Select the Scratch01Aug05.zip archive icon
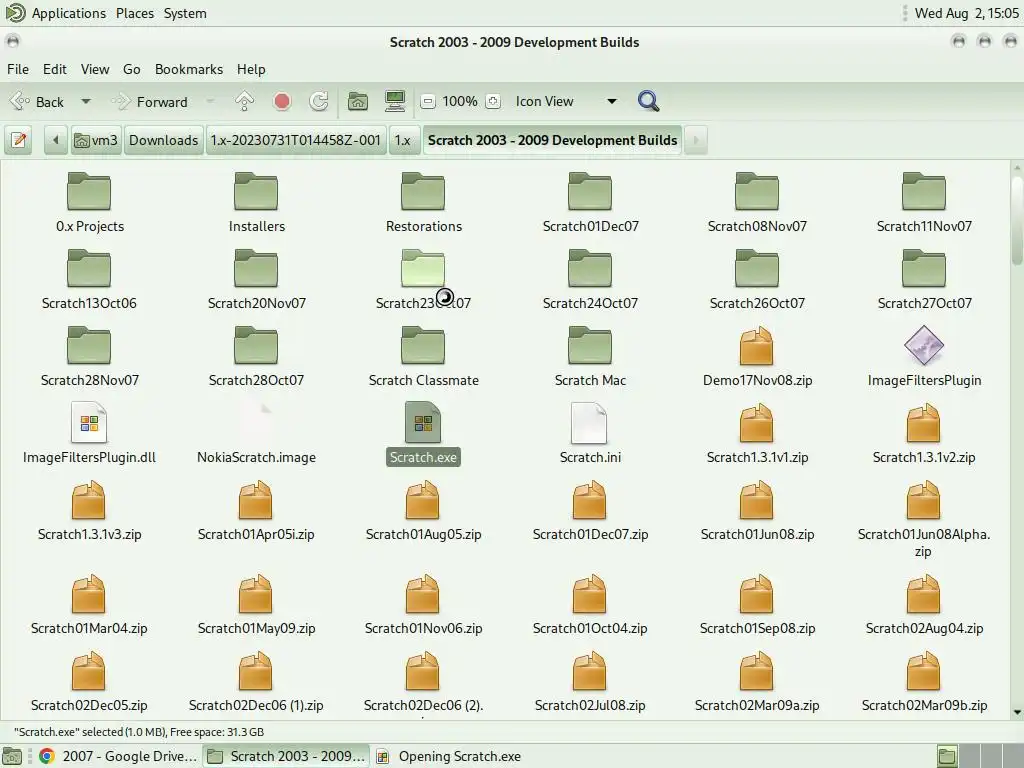The image size is (1024, 768). pyautogui.click(x=423, y=500)
